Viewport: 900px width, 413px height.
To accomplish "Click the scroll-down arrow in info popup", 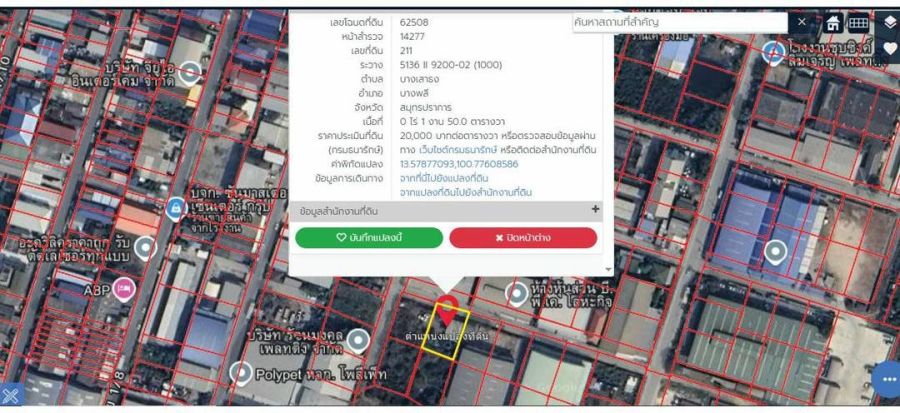I will [x=608, y=268].
